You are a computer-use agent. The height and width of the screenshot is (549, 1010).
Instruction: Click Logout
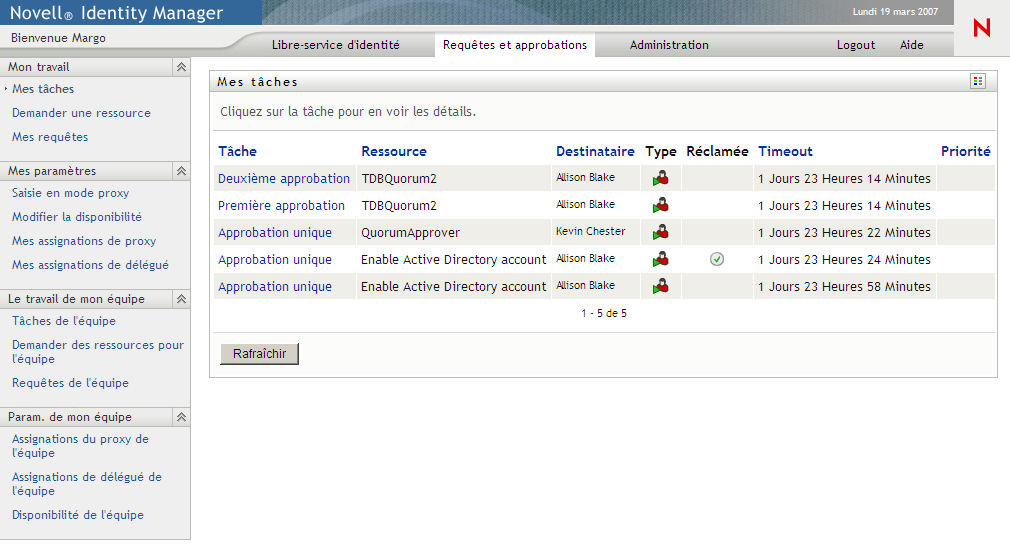[x=856, y=45]
